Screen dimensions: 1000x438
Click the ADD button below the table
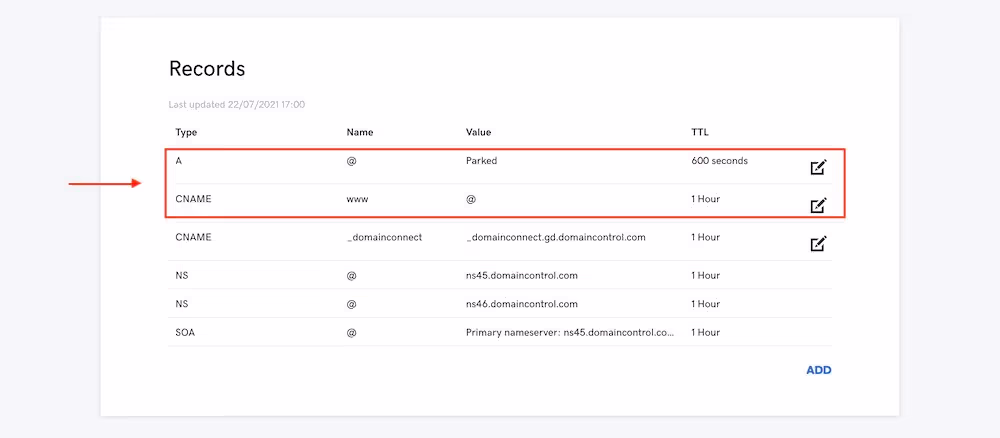tap(818, 370)
